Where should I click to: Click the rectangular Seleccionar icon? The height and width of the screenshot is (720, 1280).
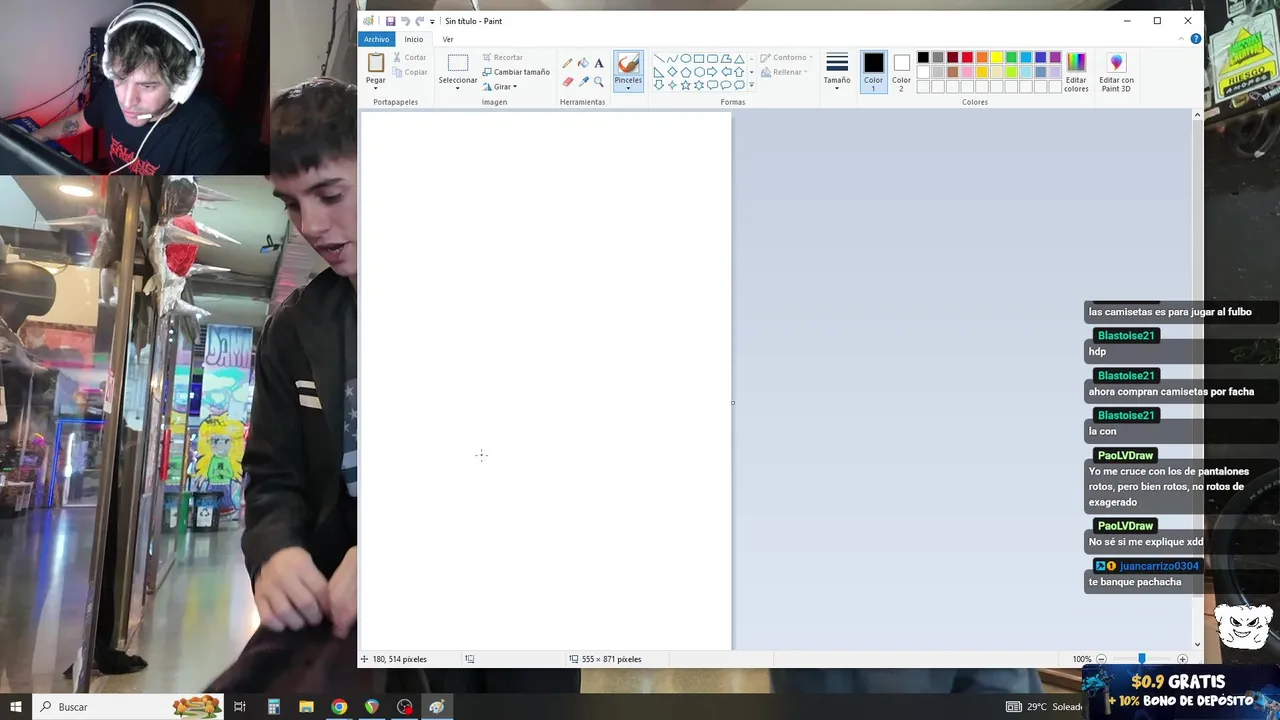point(458,63)
